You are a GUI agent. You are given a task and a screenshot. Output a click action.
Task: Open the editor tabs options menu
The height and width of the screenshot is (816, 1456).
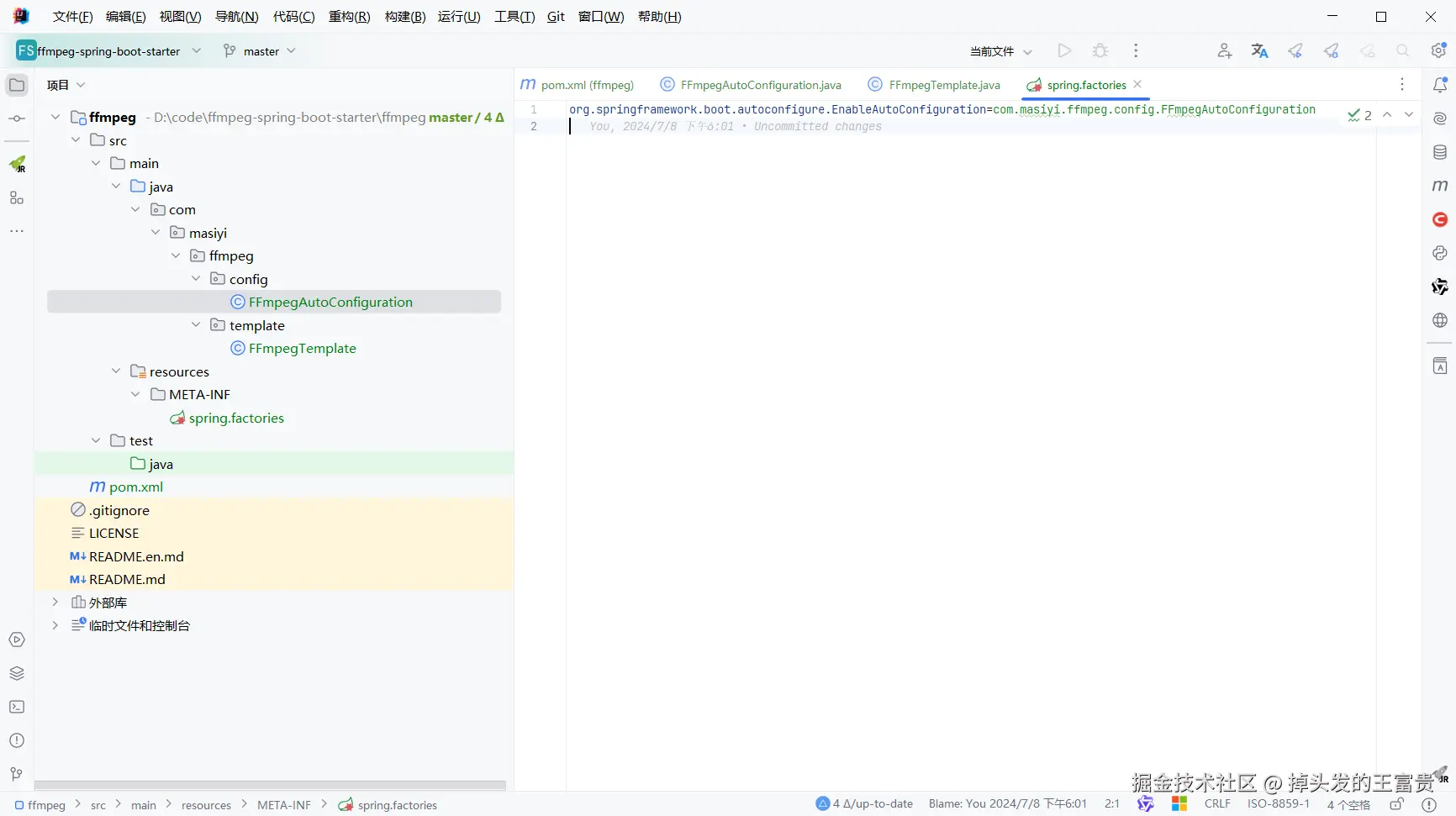pyautogui.click(x=1402, y=84)
